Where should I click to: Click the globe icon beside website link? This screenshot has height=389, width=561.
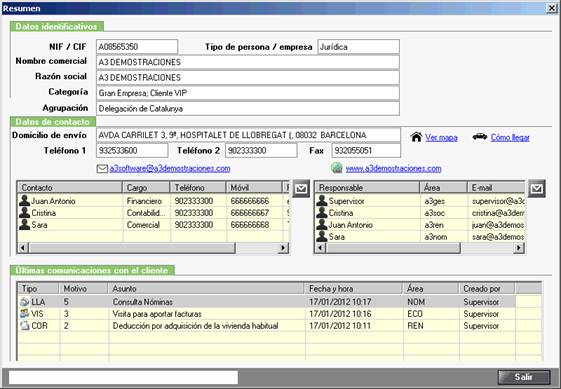(x=337, y=168)
